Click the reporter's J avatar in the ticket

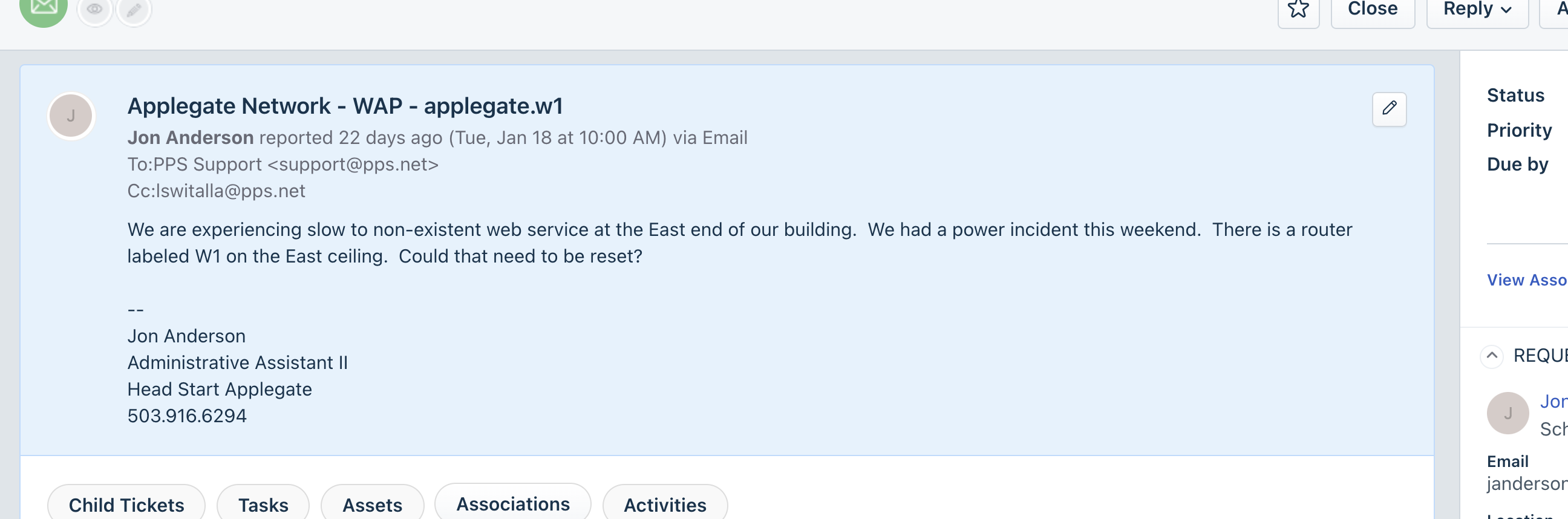coord(71,116)
